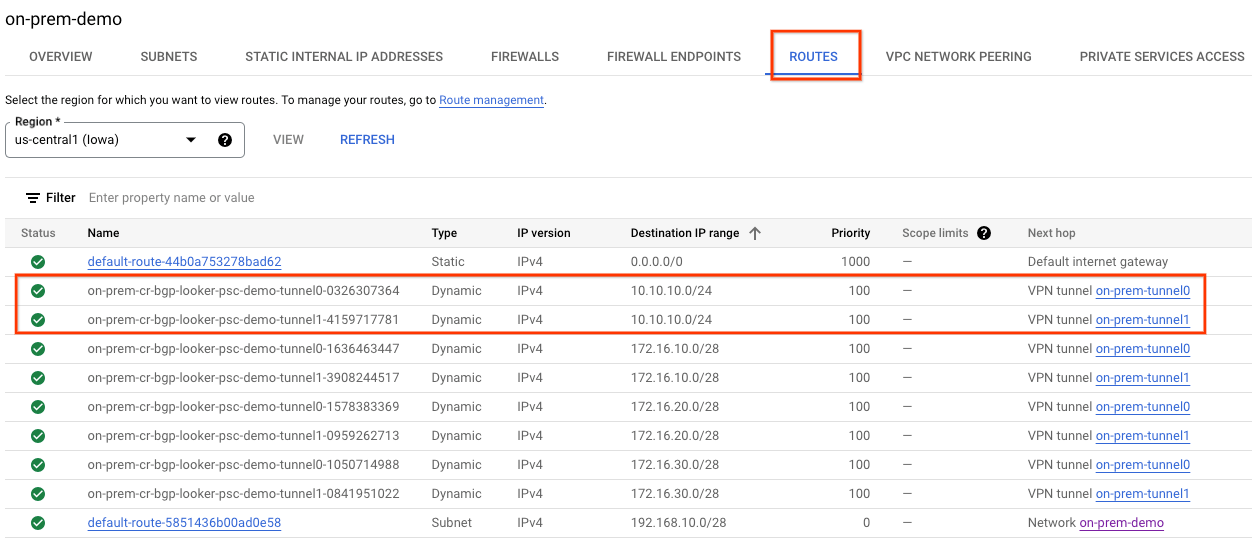The height and width of the screenshot is (557, 1252).
Task: Sort by the Priority column header
Action: (x=850, y=233)
